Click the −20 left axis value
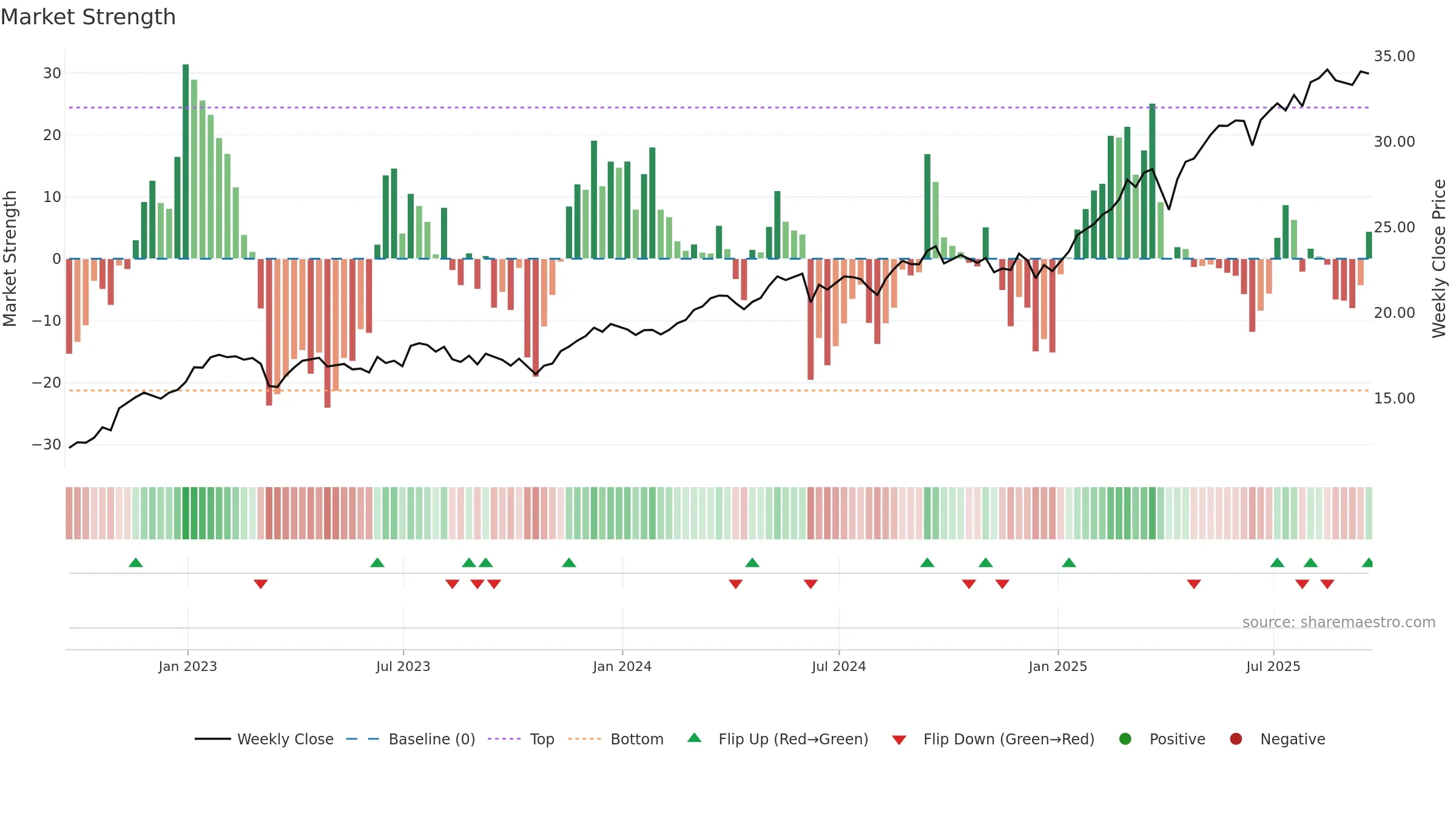Screen dimensions: 1456x819 tap(47, 383)
